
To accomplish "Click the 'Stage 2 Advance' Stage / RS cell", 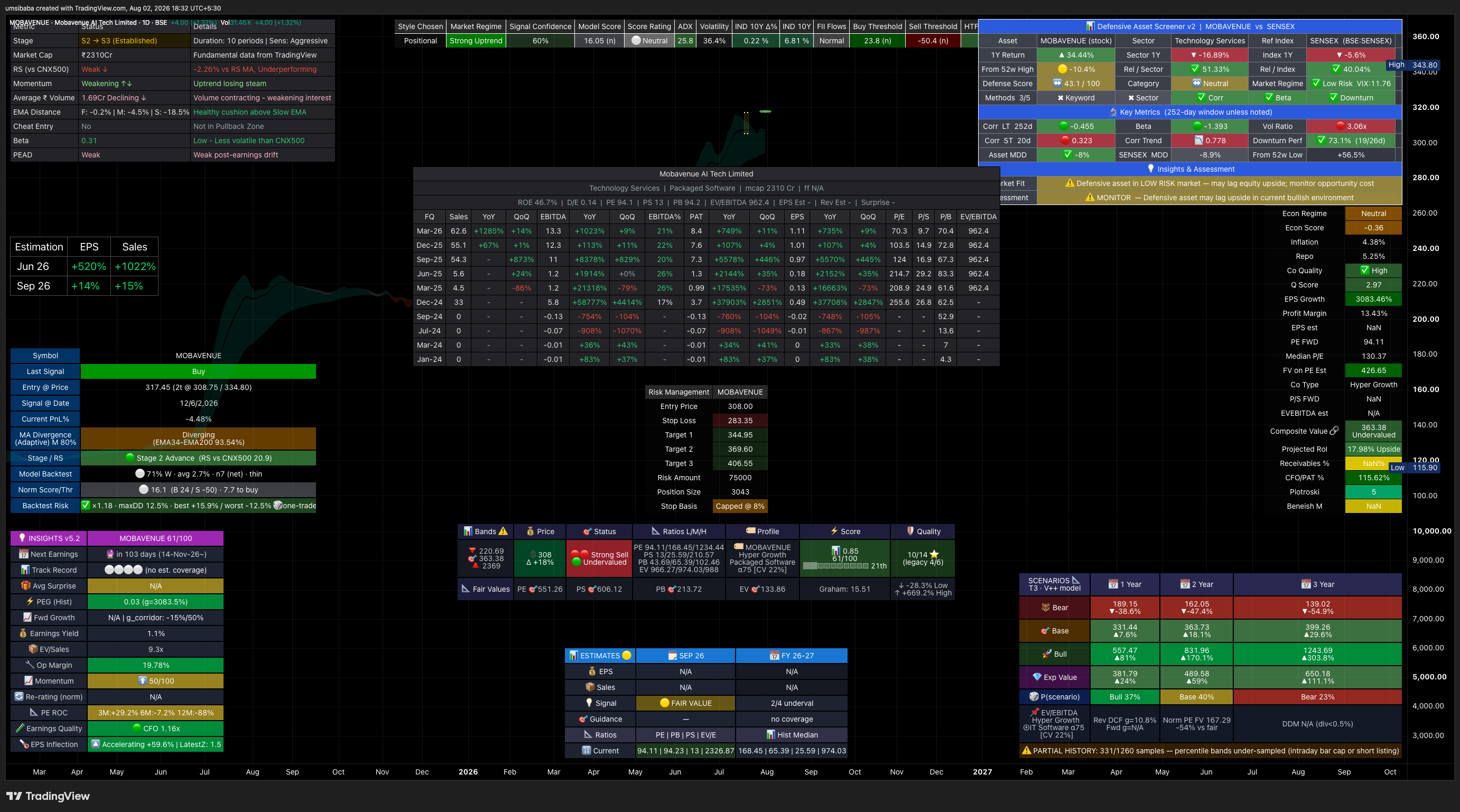I will [x=198, y=458].
